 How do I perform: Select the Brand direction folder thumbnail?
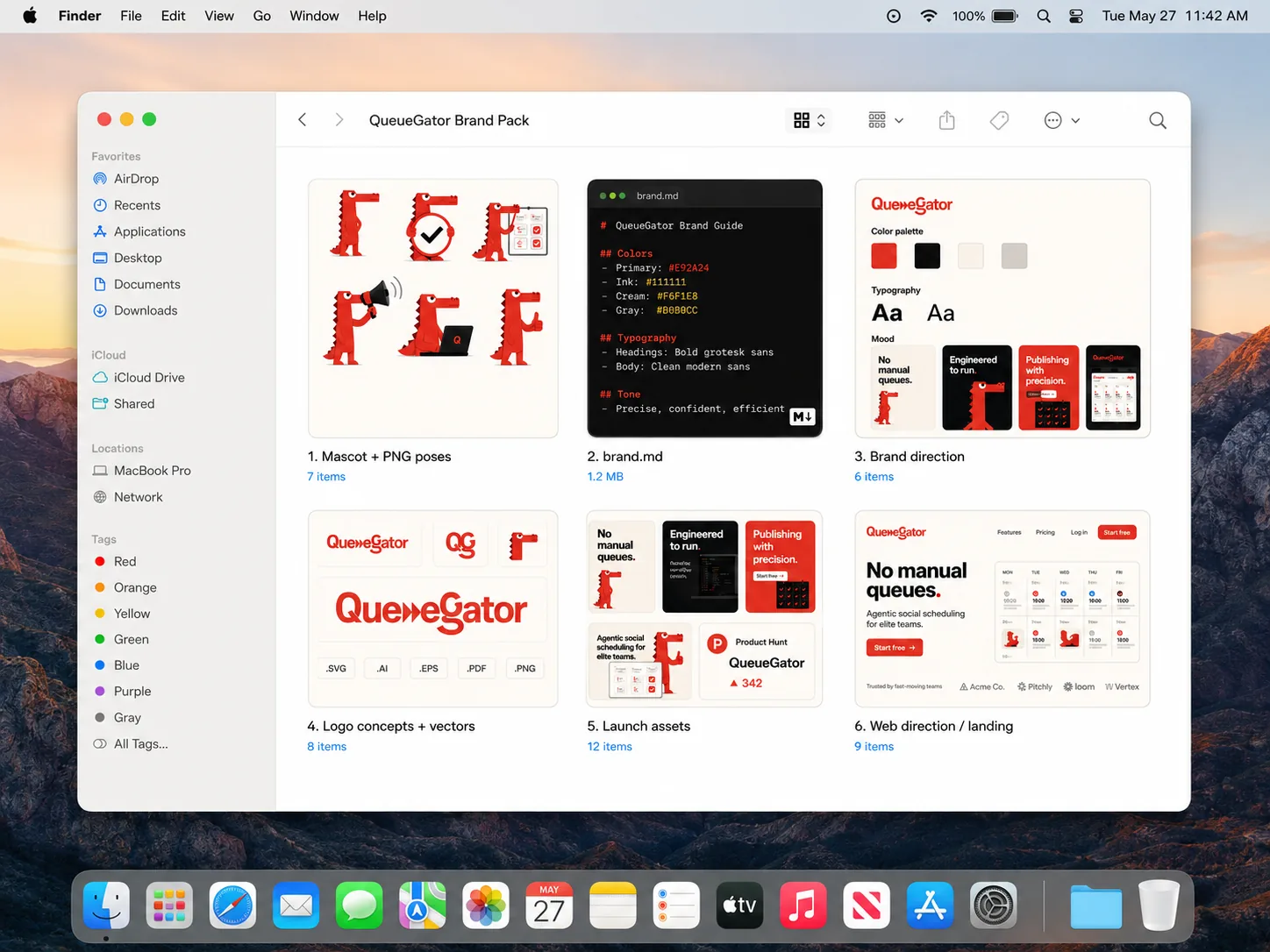pos(1002,309)
